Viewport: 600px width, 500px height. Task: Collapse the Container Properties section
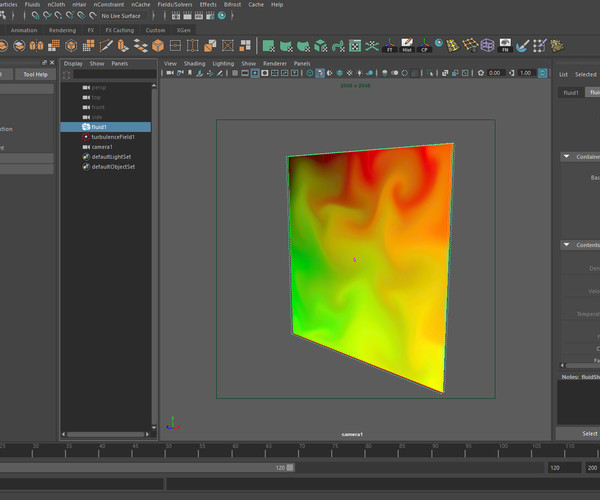[567, 156]
